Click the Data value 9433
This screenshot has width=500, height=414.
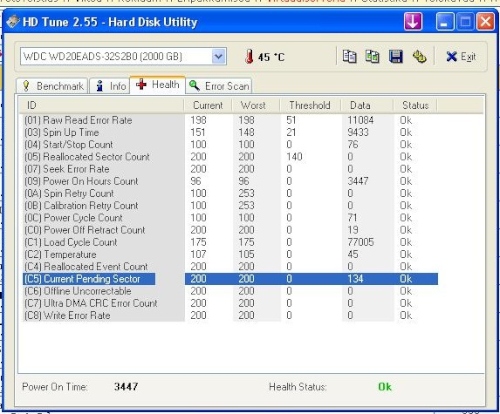click(358, 132)
